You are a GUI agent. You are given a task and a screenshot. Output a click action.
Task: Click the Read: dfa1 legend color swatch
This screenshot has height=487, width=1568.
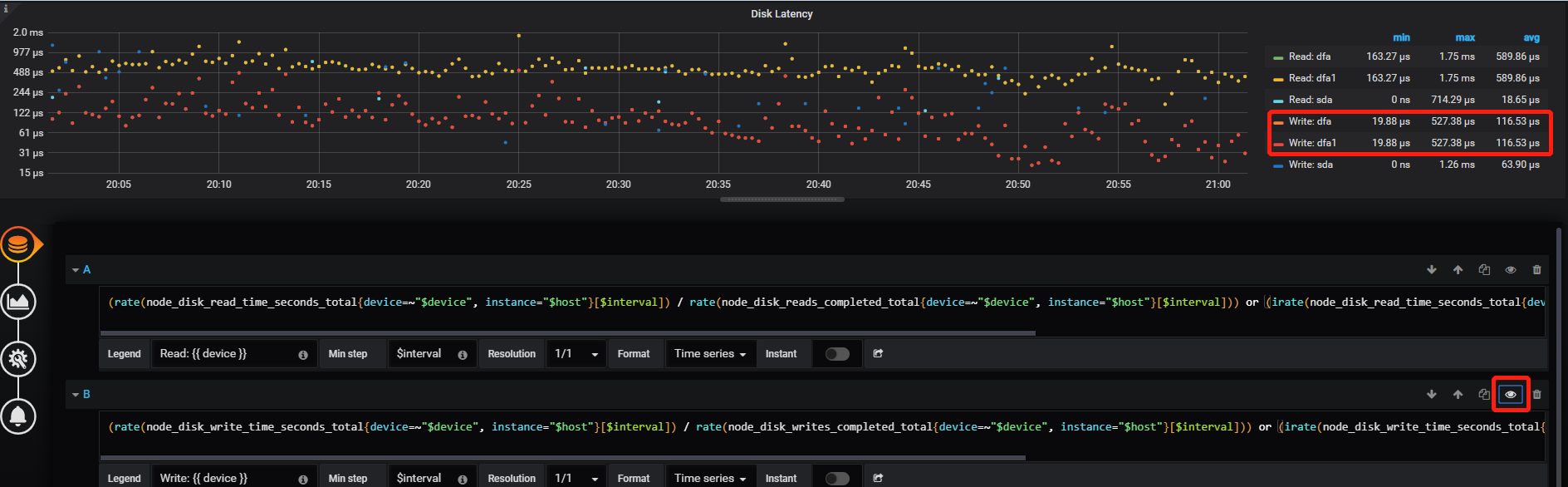coord(1278,79)
